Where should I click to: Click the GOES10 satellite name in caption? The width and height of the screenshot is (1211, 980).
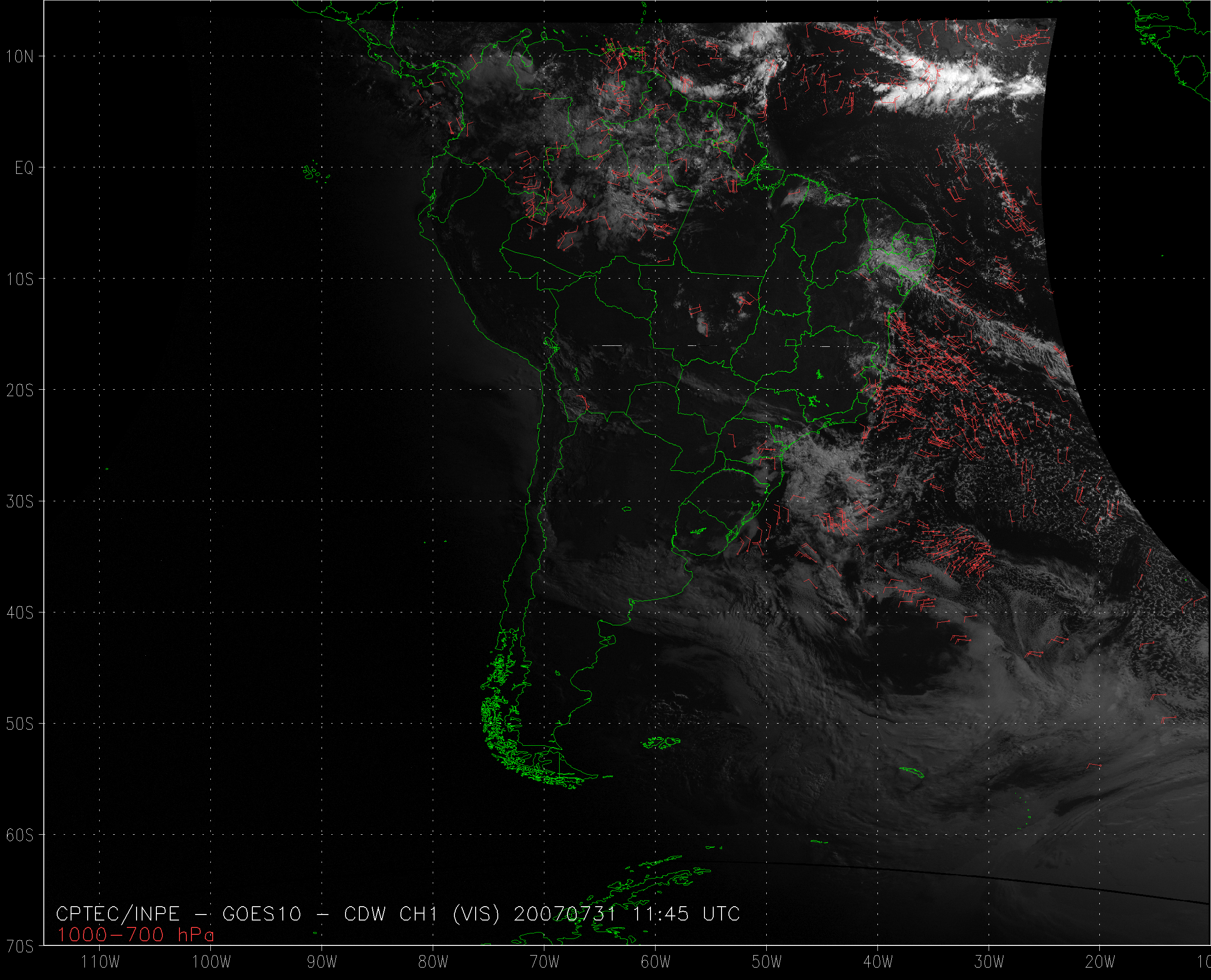(262, 914)
